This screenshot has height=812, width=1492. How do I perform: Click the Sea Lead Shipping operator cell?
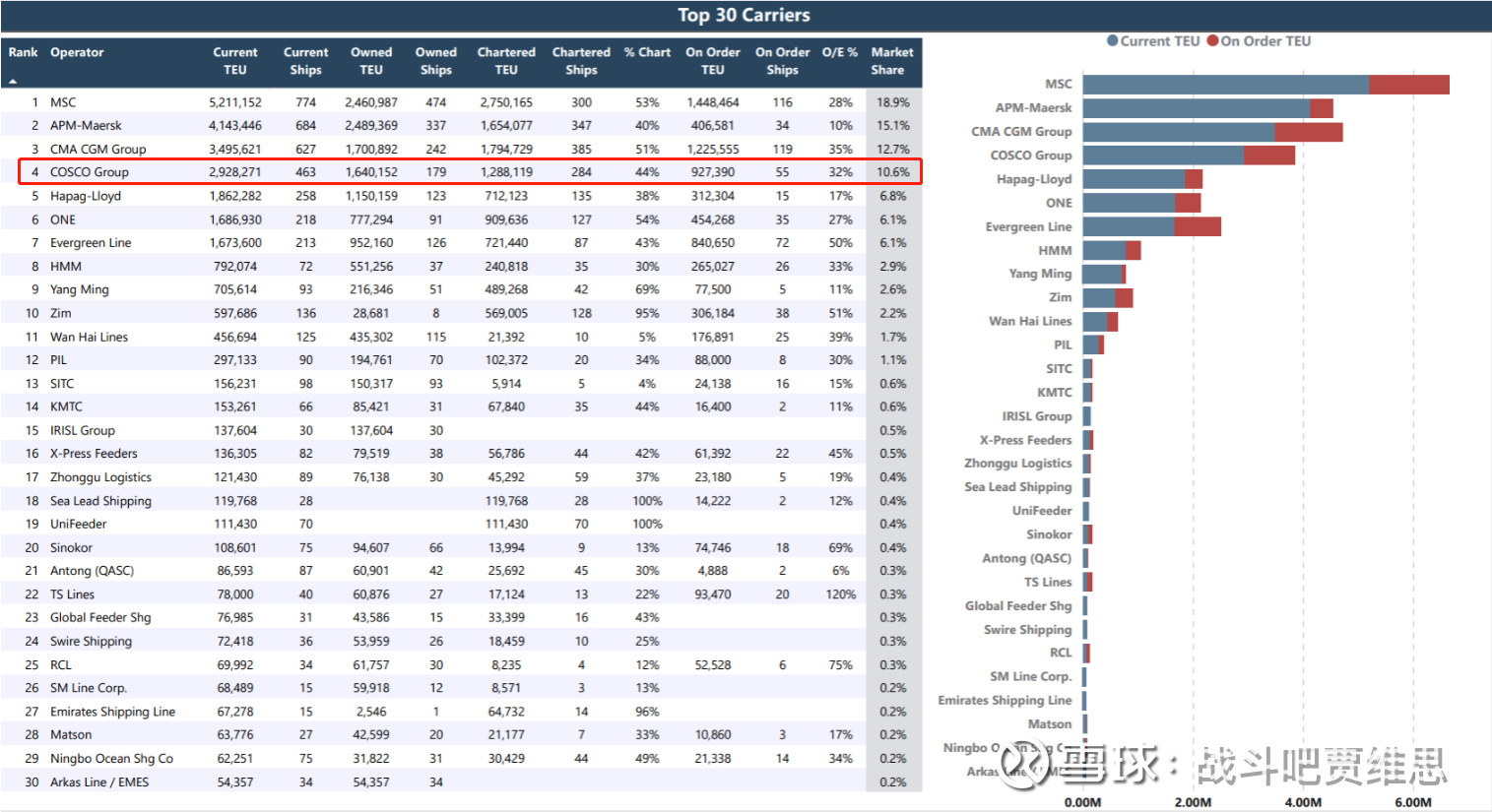point(101,501)
